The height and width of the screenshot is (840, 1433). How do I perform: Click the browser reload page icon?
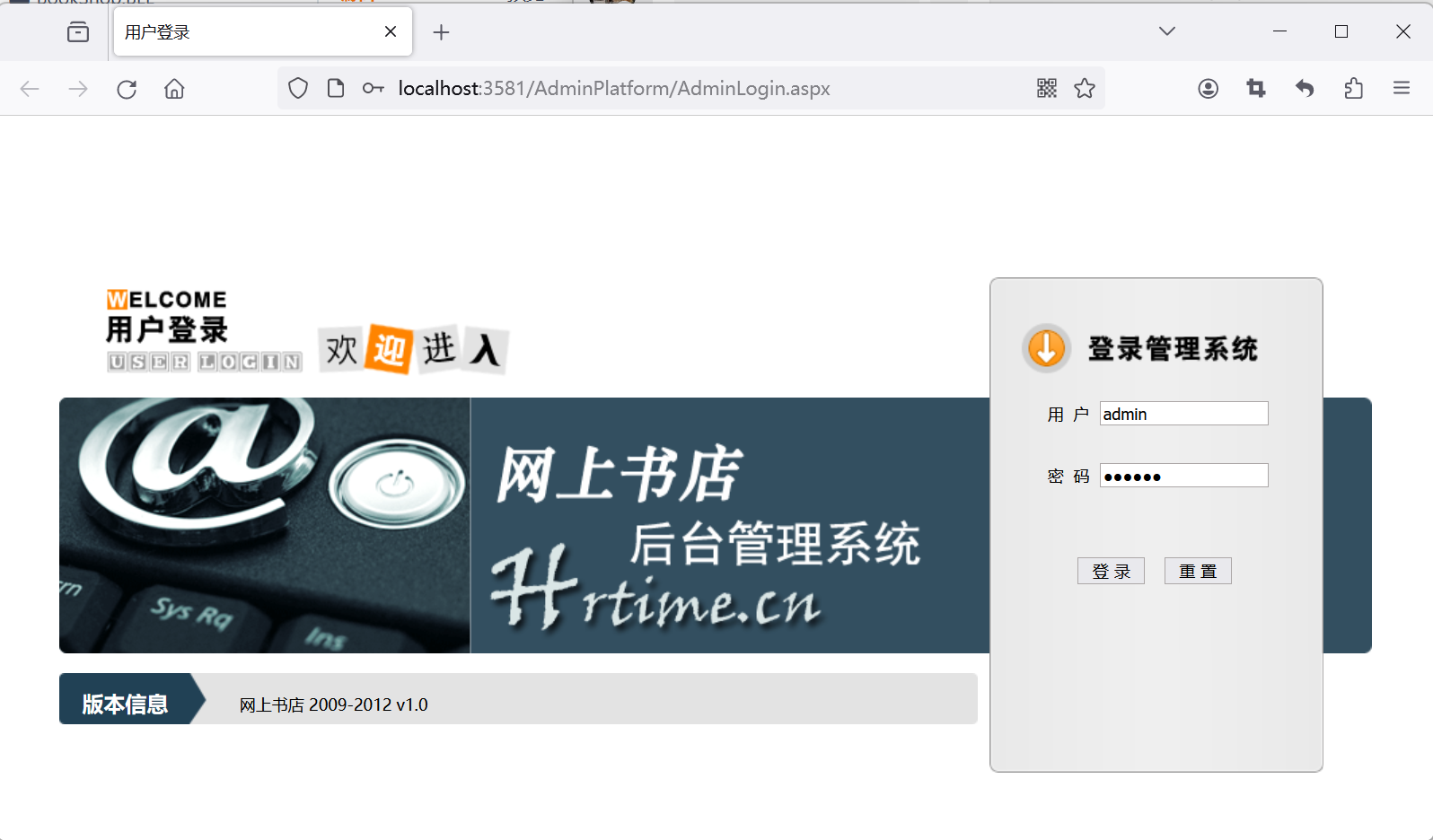pos(127,89)
